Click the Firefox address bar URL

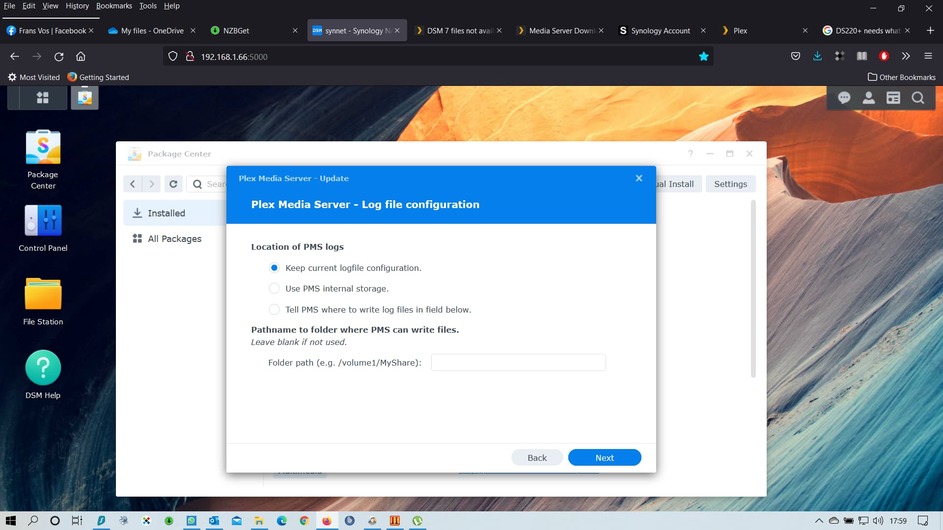click(x=234, y=57)
